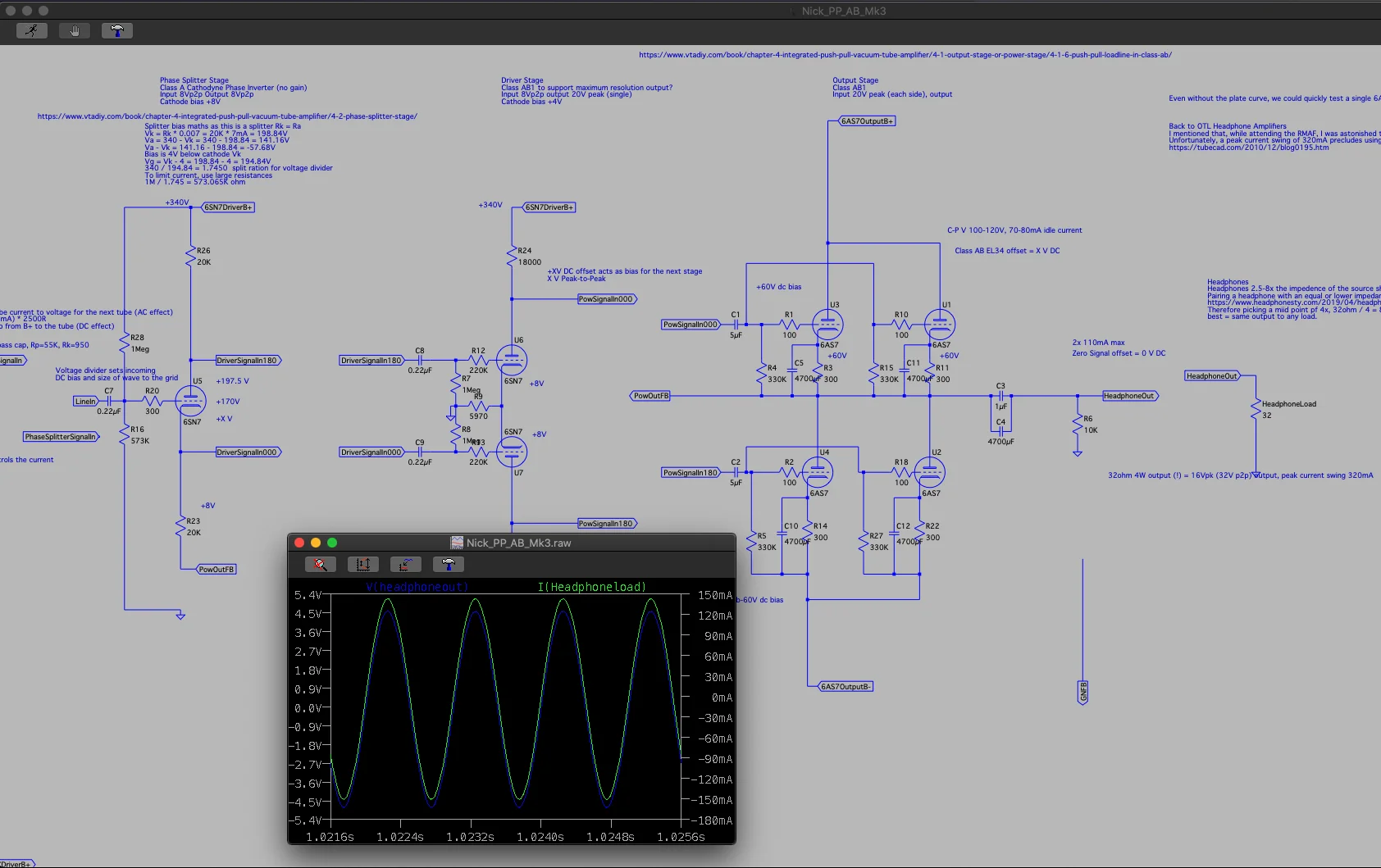
Task: Click the vtadiy push-pull loadline URL at top
Action: pyautogui.click(x=905, y=55)
